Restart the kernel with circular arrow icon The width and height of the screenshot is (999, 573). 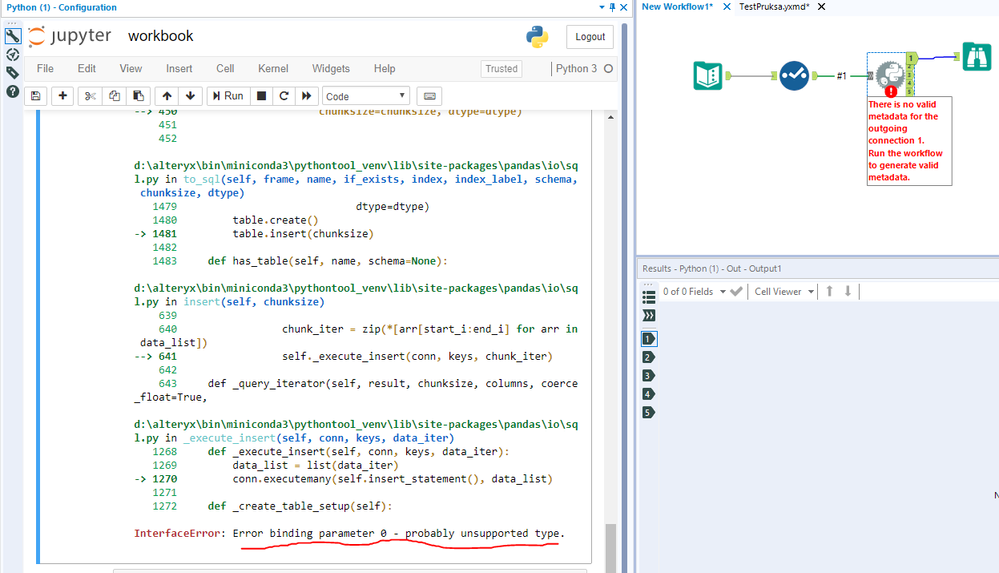coord(283,96)
